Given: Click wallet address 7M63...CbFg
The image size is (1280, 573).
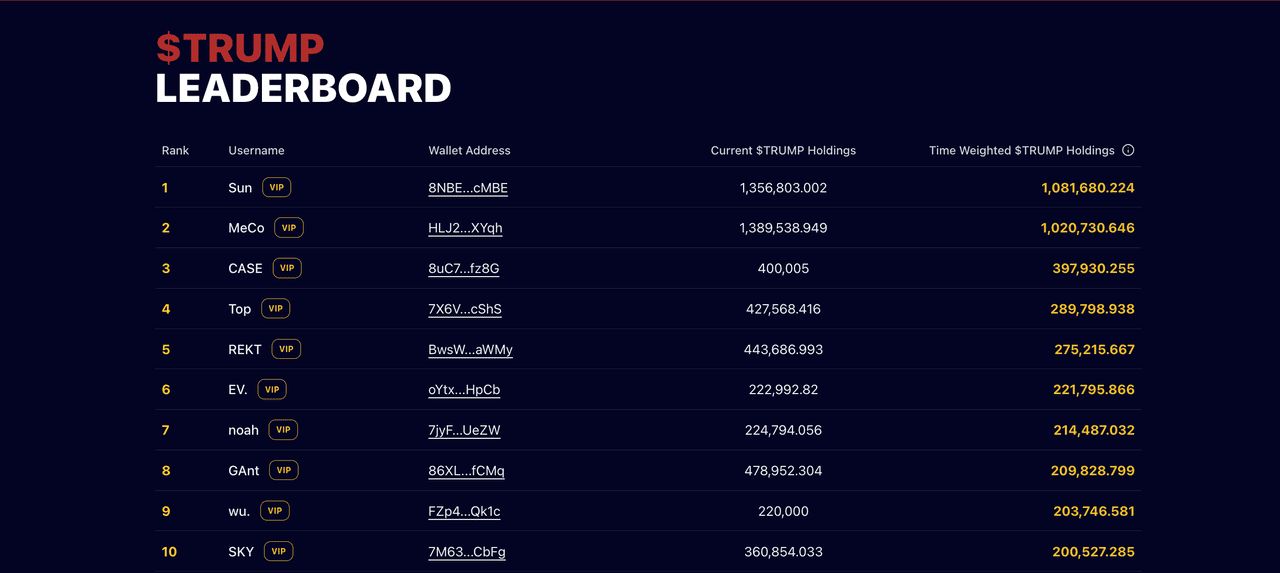Looking at the screenshot, I should point(467,552).
